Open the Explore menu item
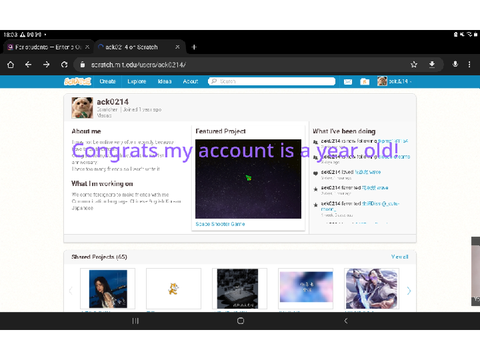Image resolution: width=480 pixels, height=360 pixels. pyautogui.click(x=137, y=81)
